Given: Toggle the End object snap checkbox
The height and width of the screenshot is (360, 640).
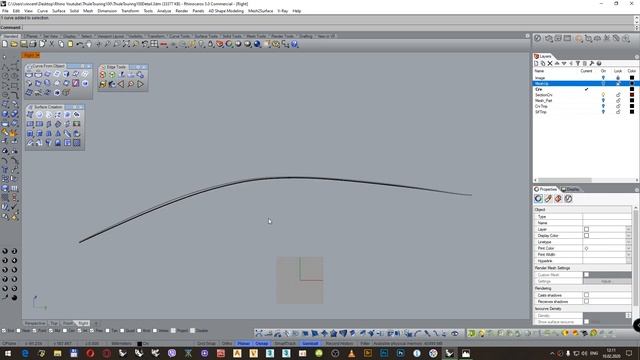Looking at the screenshot, I should point(4,331).
